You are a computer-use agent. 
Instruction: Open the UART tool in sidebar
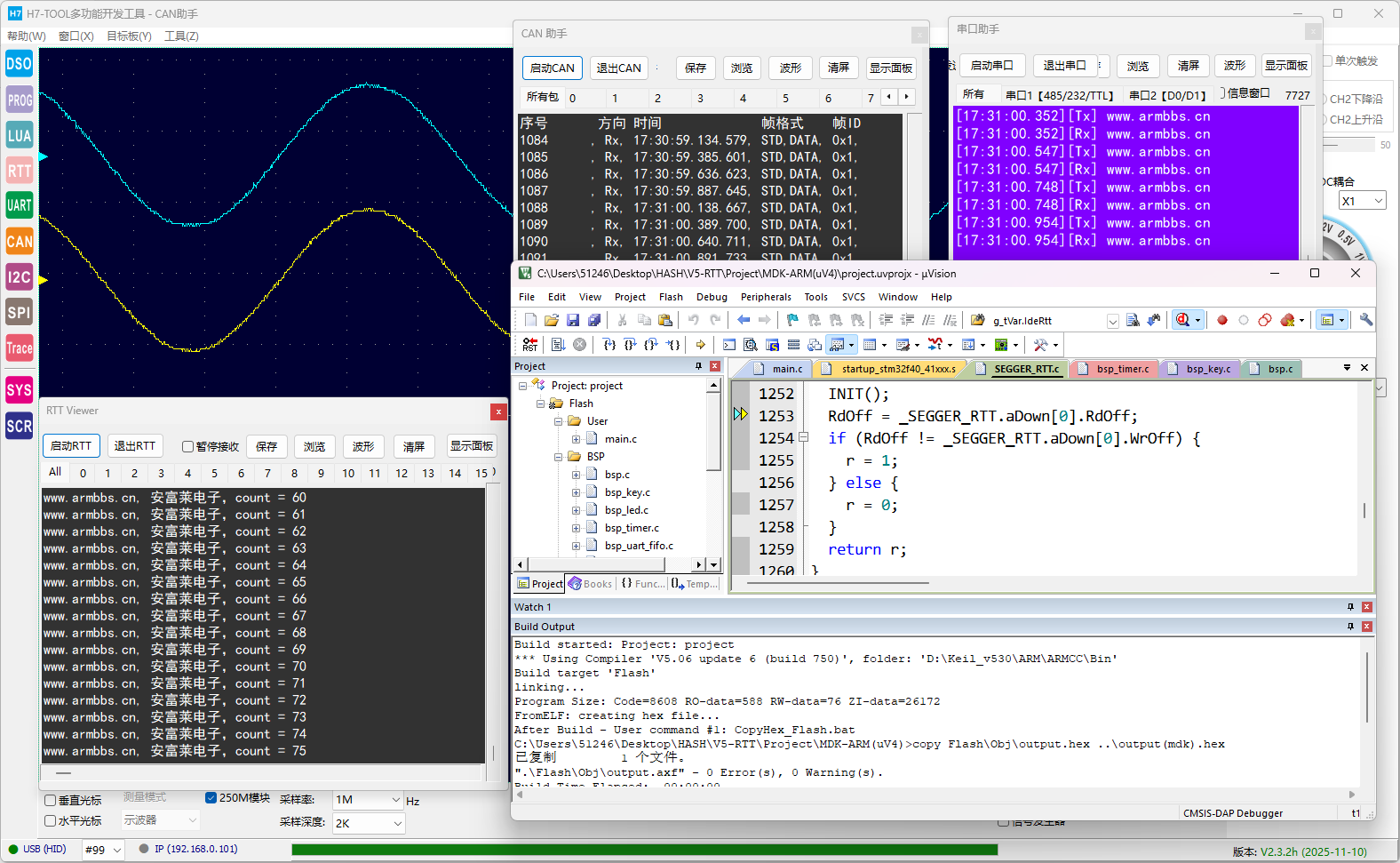20,205
